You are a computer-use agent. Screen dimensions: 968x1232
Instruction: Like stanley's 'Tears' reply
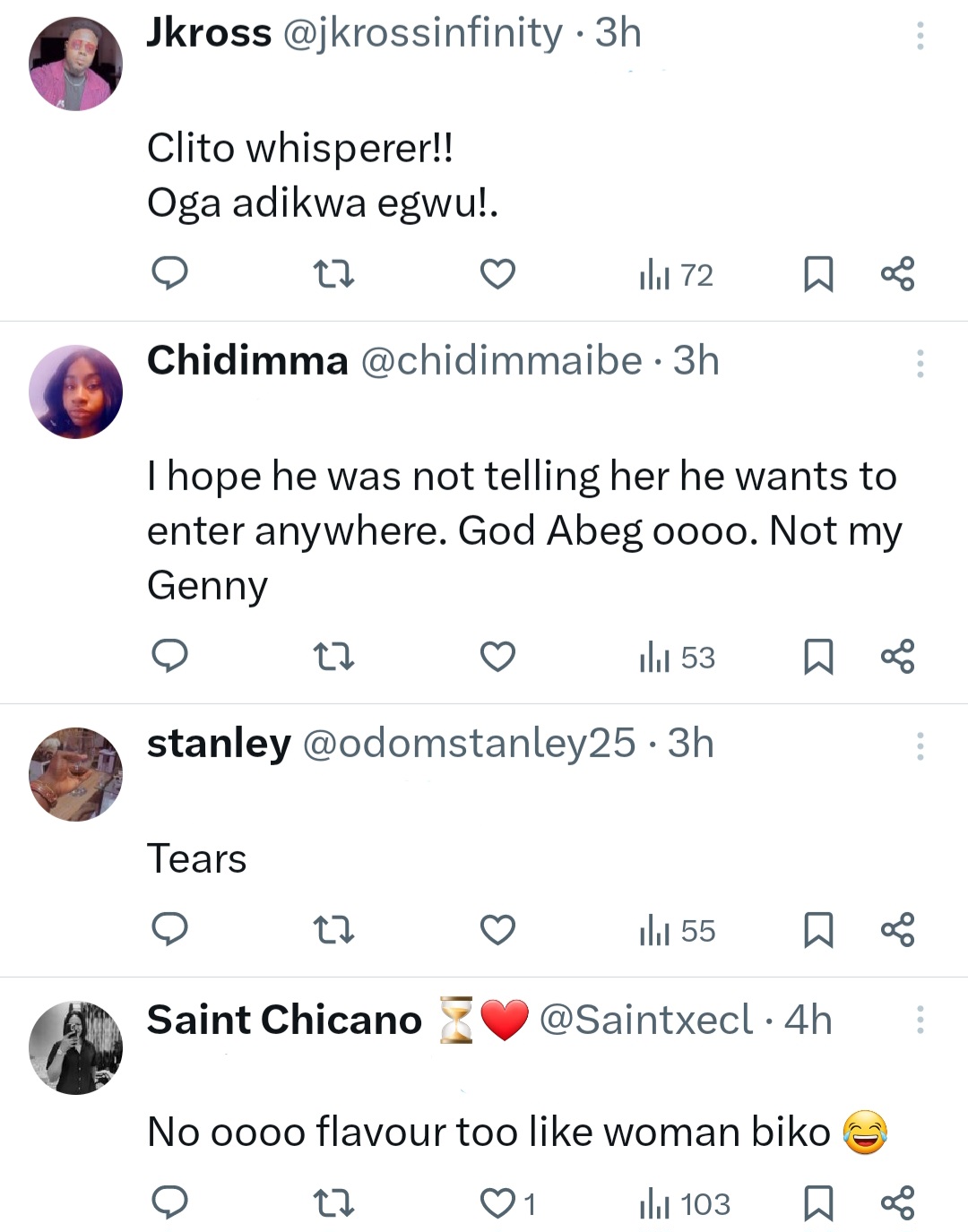click(x=497, y=931)
